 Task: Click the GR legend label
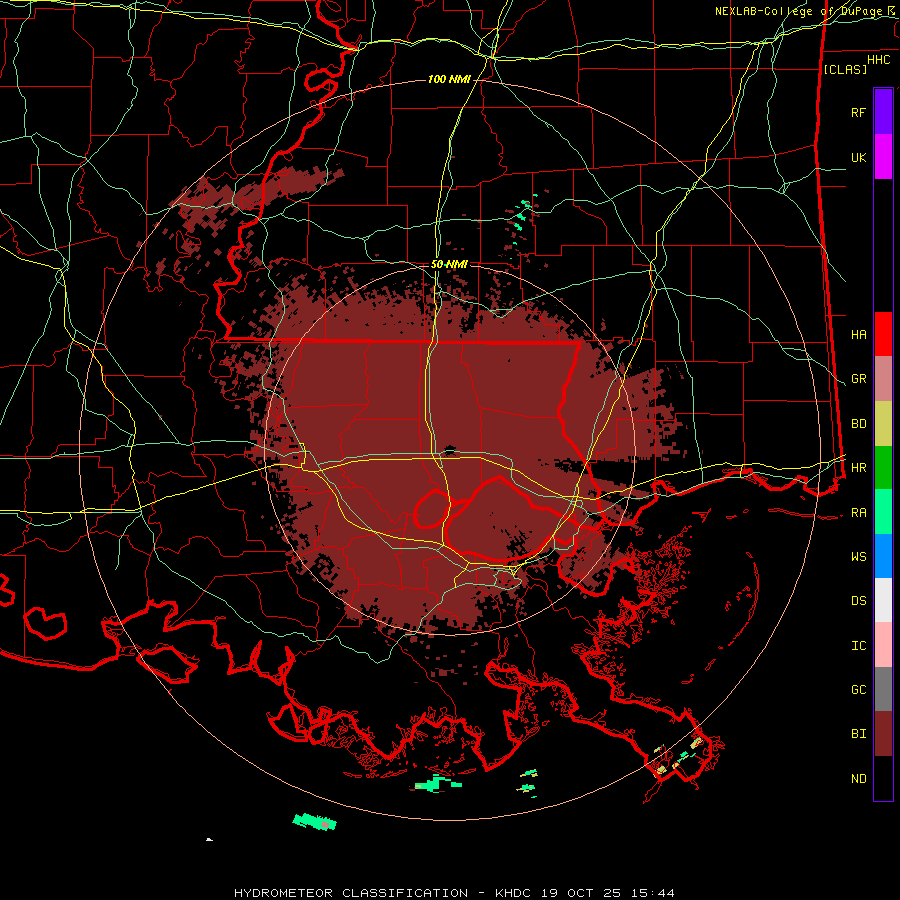[x=859, y=379]
